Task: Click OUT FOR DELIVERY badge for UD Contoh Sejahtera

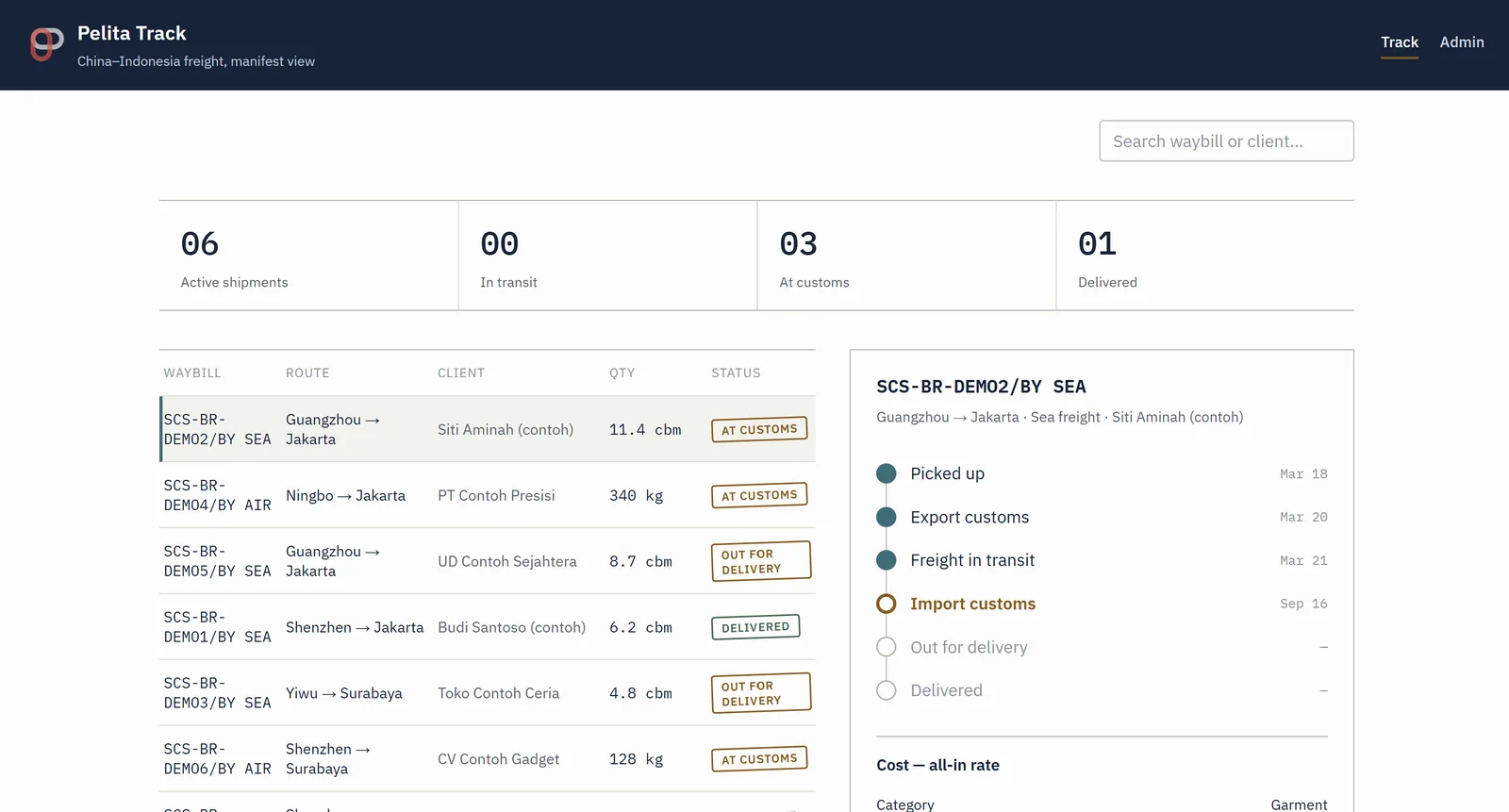Action: (x=760, y=561)
